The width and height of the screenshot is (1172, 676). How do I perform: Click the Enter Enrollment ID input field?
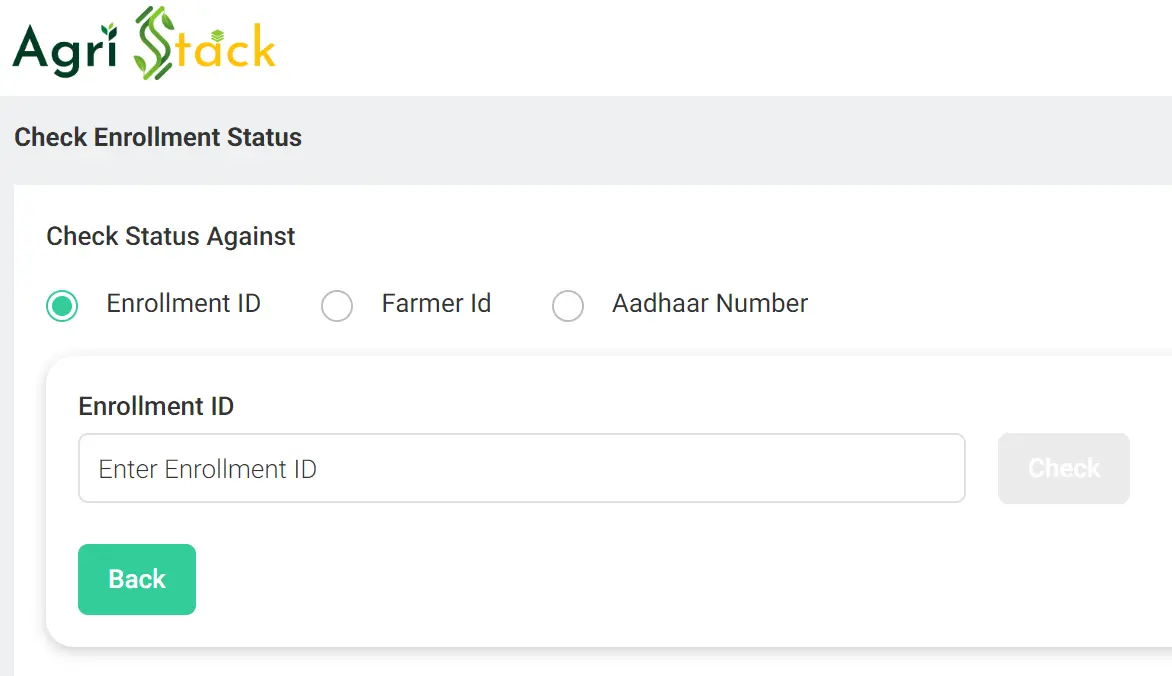pyautogui.click(x=521, y=468)
